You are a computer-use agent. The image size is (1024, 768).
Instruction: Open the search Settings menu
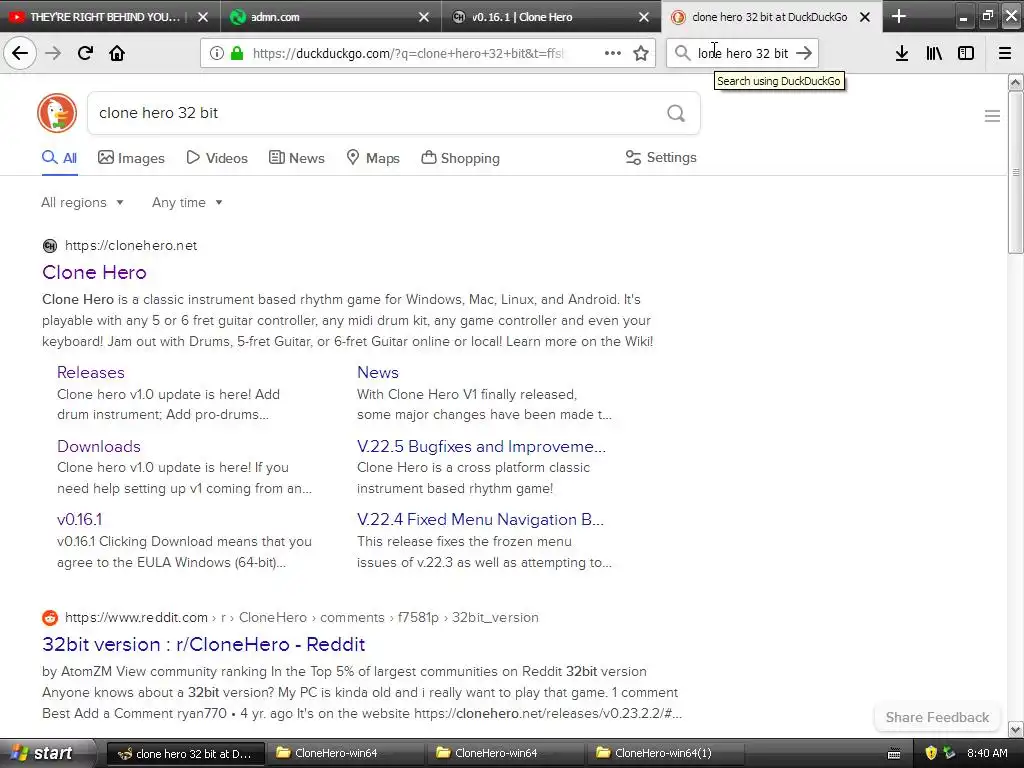[661, 157]
